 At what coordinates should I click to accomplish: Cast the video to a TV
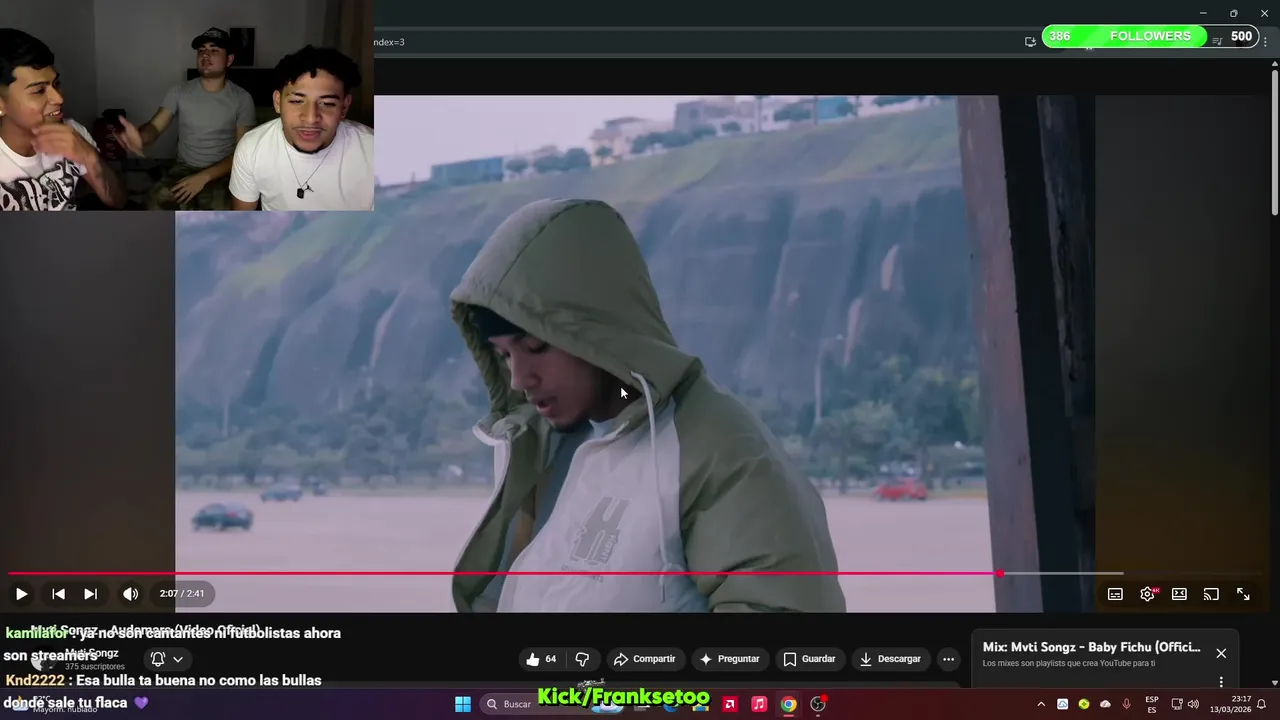pyautogui.click(x=1211, y=594)
